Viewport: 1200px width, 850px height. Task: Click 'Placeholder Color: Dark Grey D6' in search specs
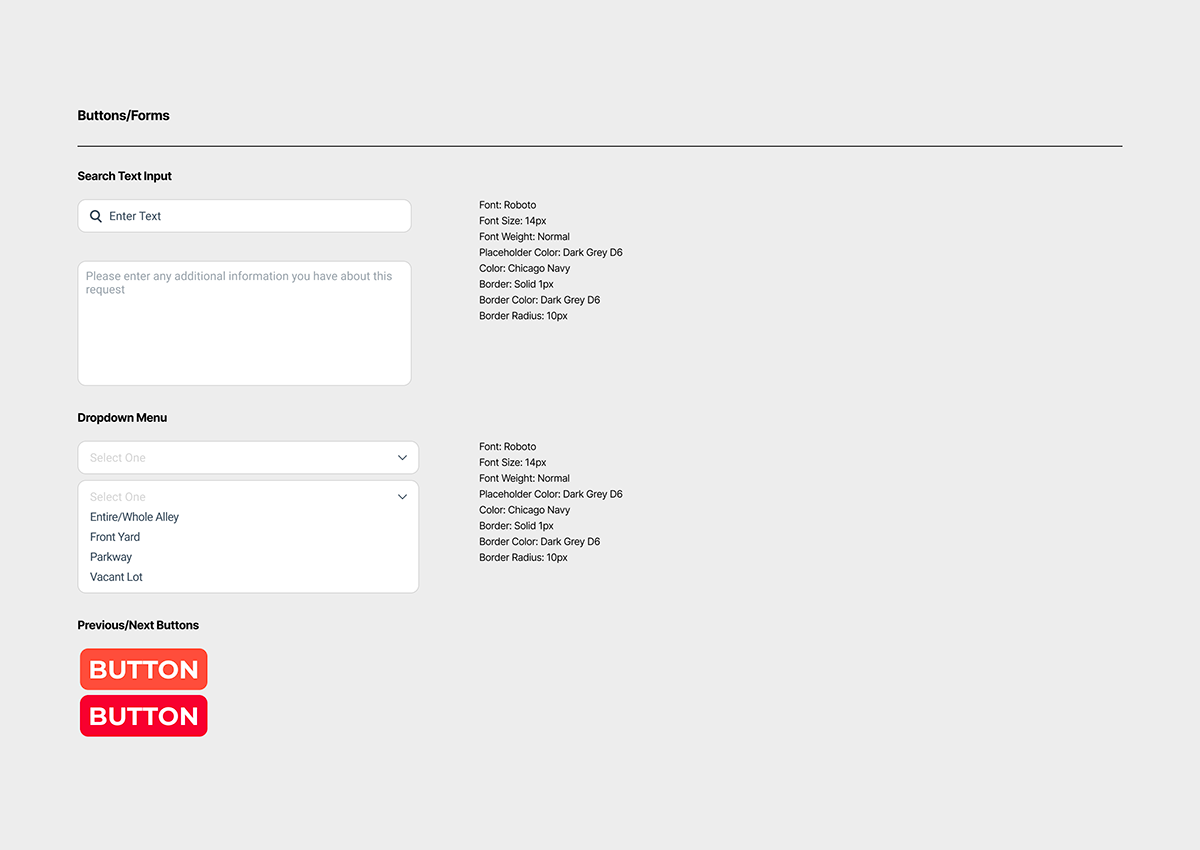[551, 253]
